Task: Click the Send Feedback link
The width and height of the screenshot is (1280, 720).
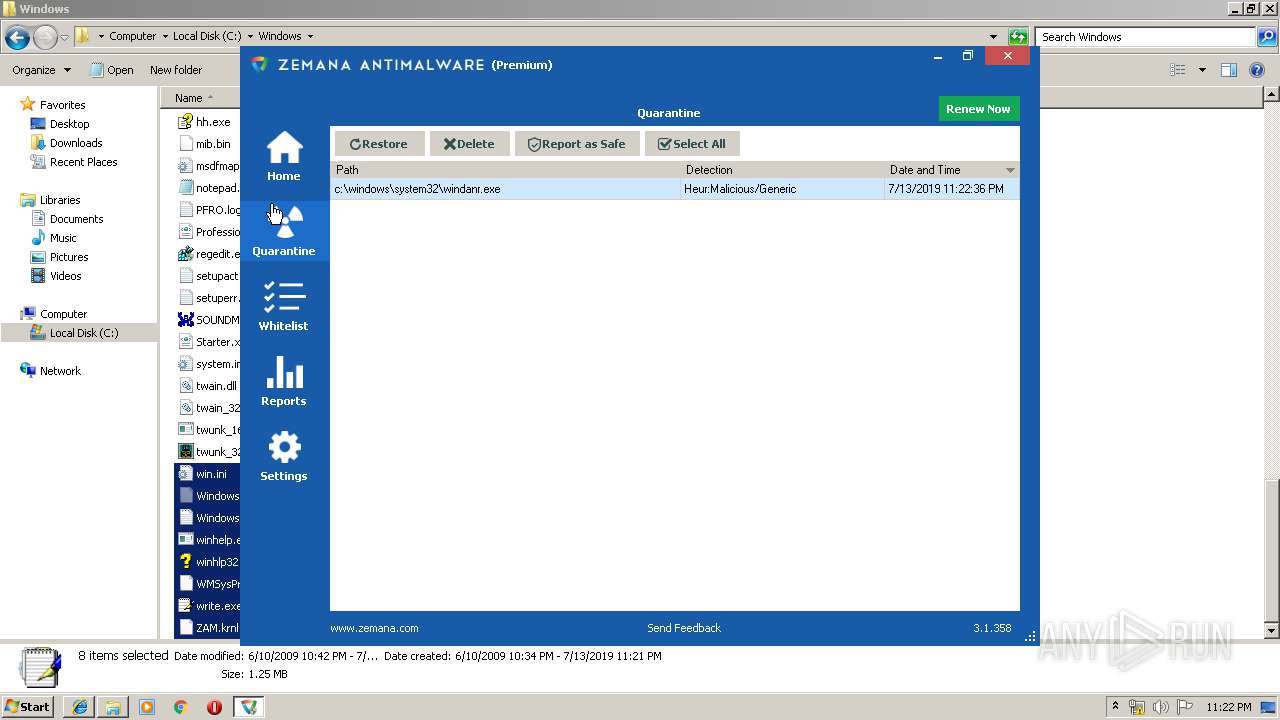Action: [x=684, y=628]
